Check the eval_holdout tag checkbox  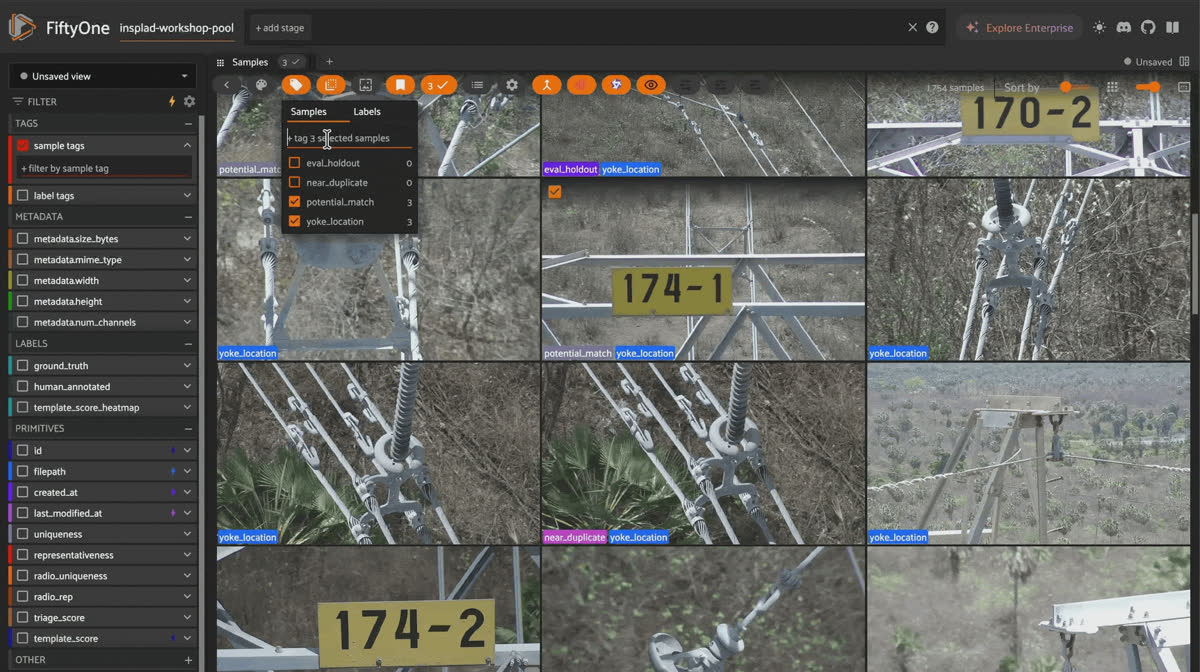(x=294, y=163)
